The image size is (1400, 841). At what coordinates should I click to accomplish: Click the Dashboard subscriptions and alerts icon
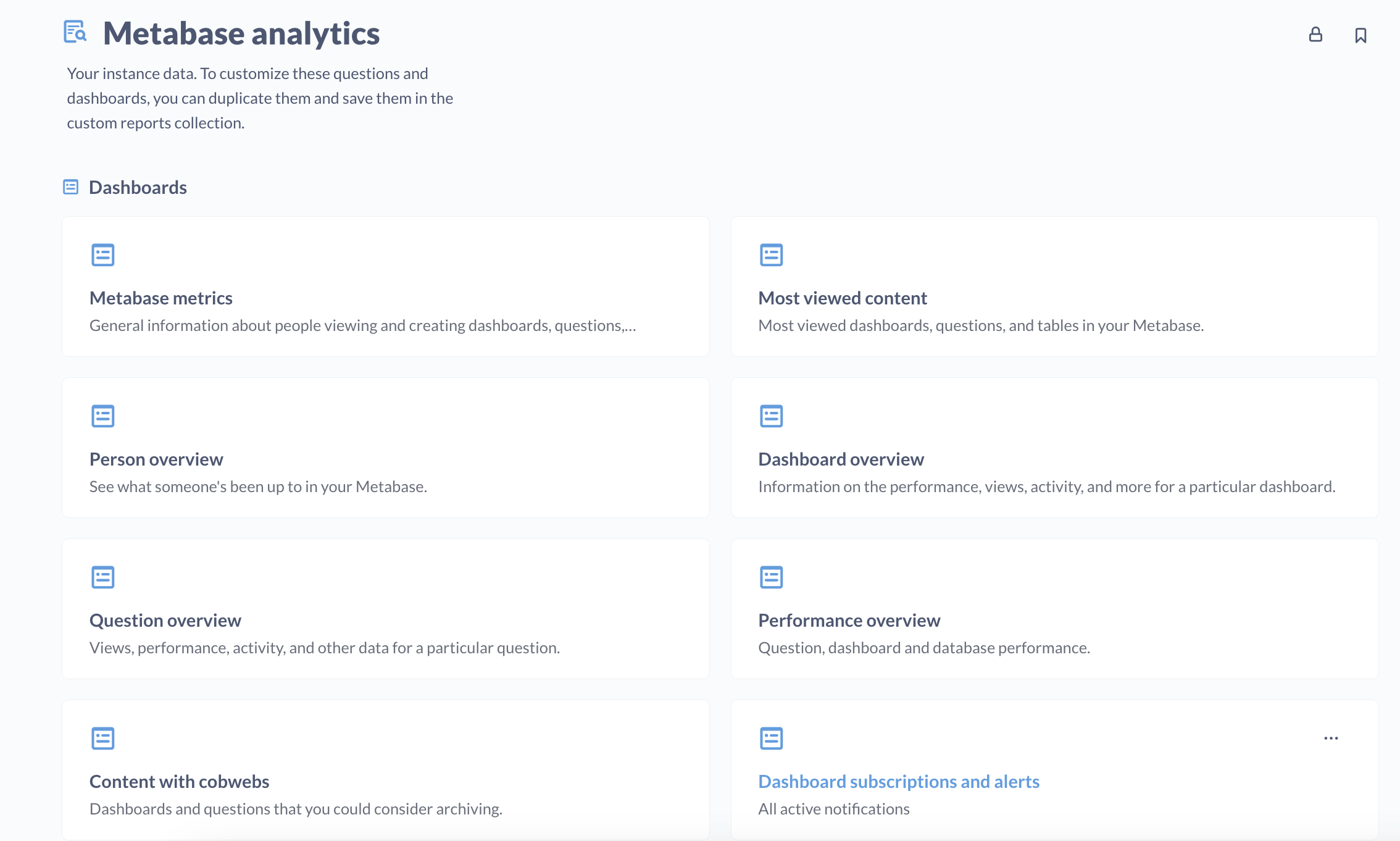tap(772, 738)
